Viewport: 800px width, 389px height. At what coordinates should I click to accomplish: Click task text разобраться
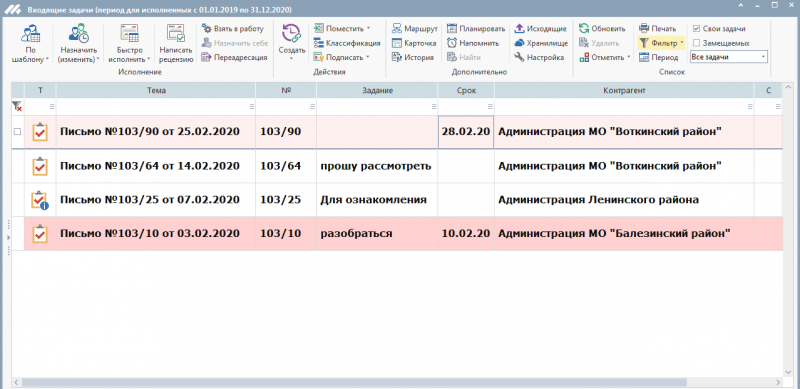[x=356, y=234]
